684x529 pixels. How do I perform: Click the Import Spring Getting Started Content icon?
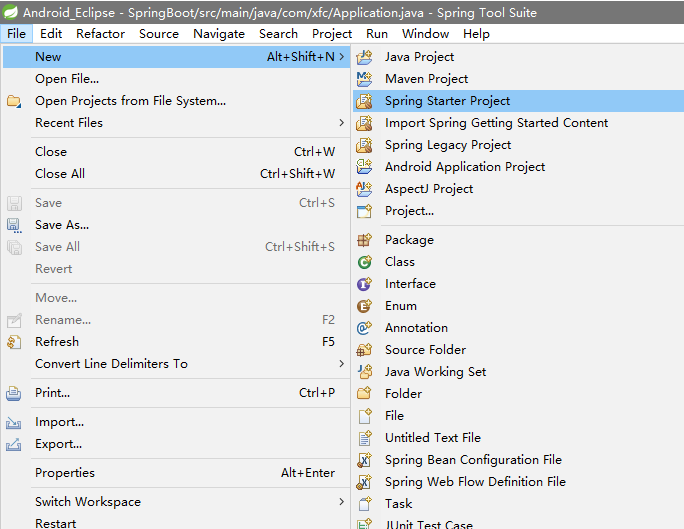[364, 123]
